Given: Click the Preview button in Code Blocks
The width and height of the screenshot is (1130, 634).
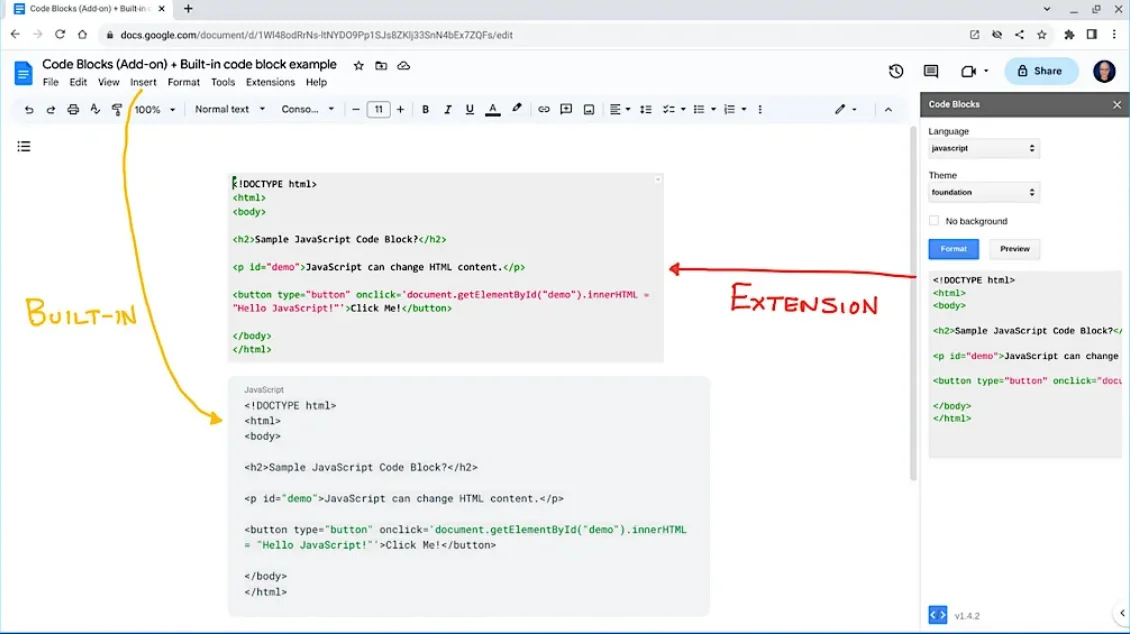Looking at the screenshot, I should tap(1015, 249).
